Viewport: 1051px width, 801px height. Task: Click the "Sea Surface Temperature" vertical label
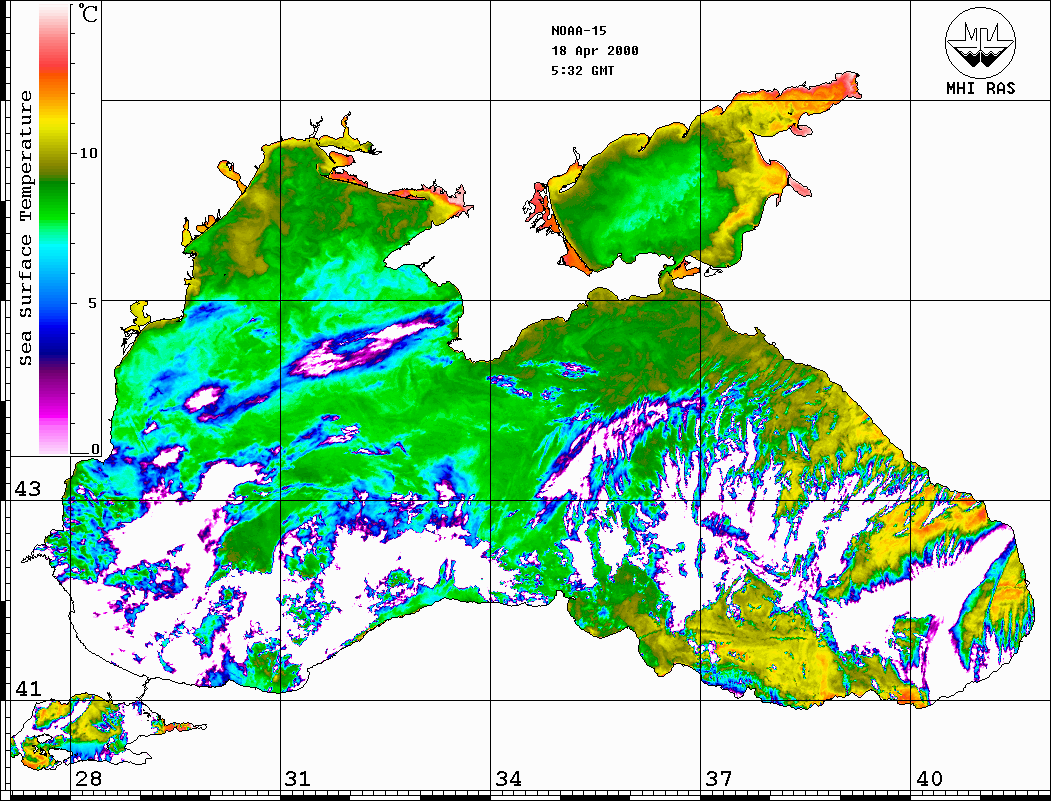click(x=25, y=228)
